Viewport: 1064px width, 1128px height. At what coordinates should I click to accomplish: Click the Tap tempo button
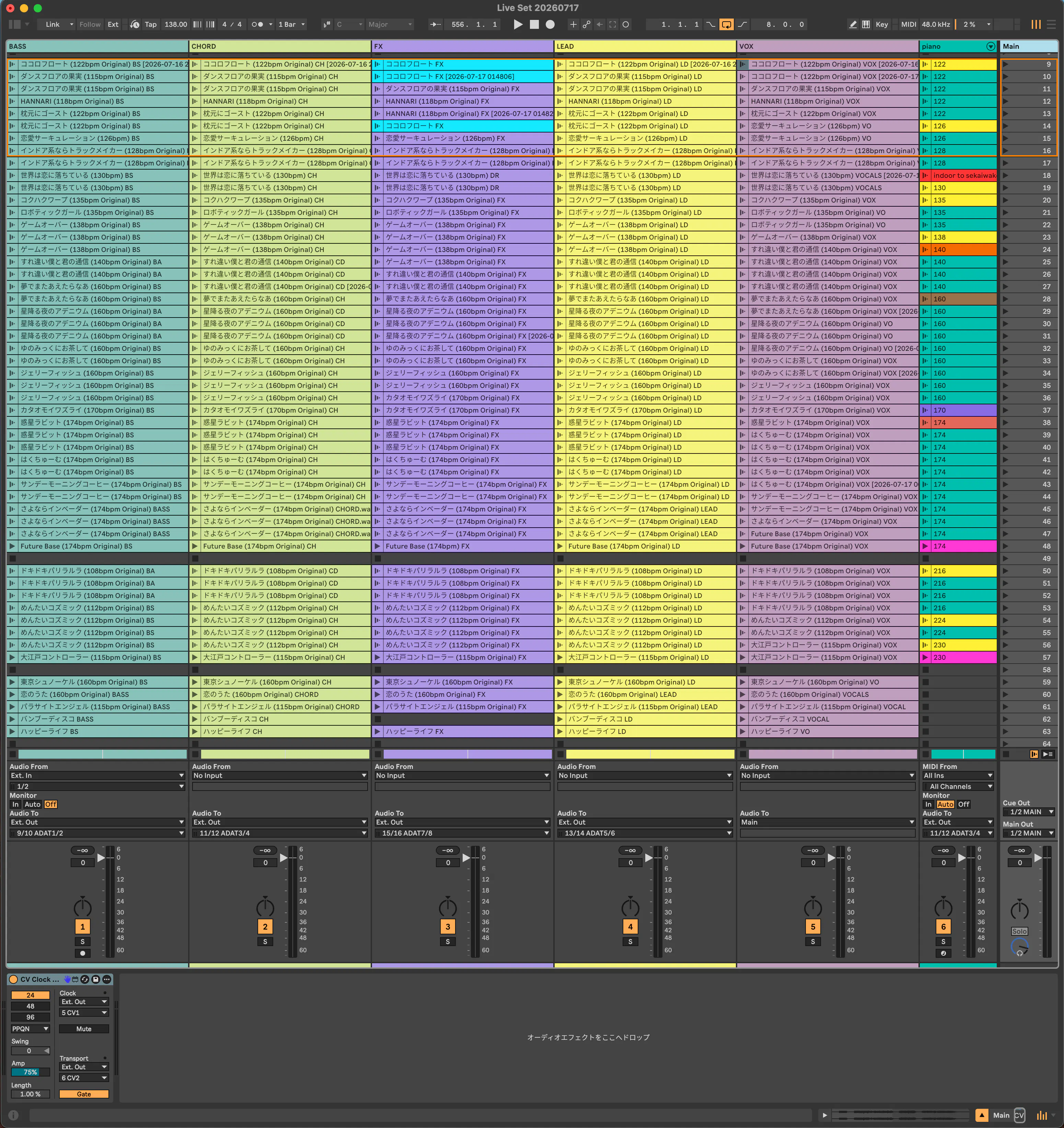pos(150,24)
